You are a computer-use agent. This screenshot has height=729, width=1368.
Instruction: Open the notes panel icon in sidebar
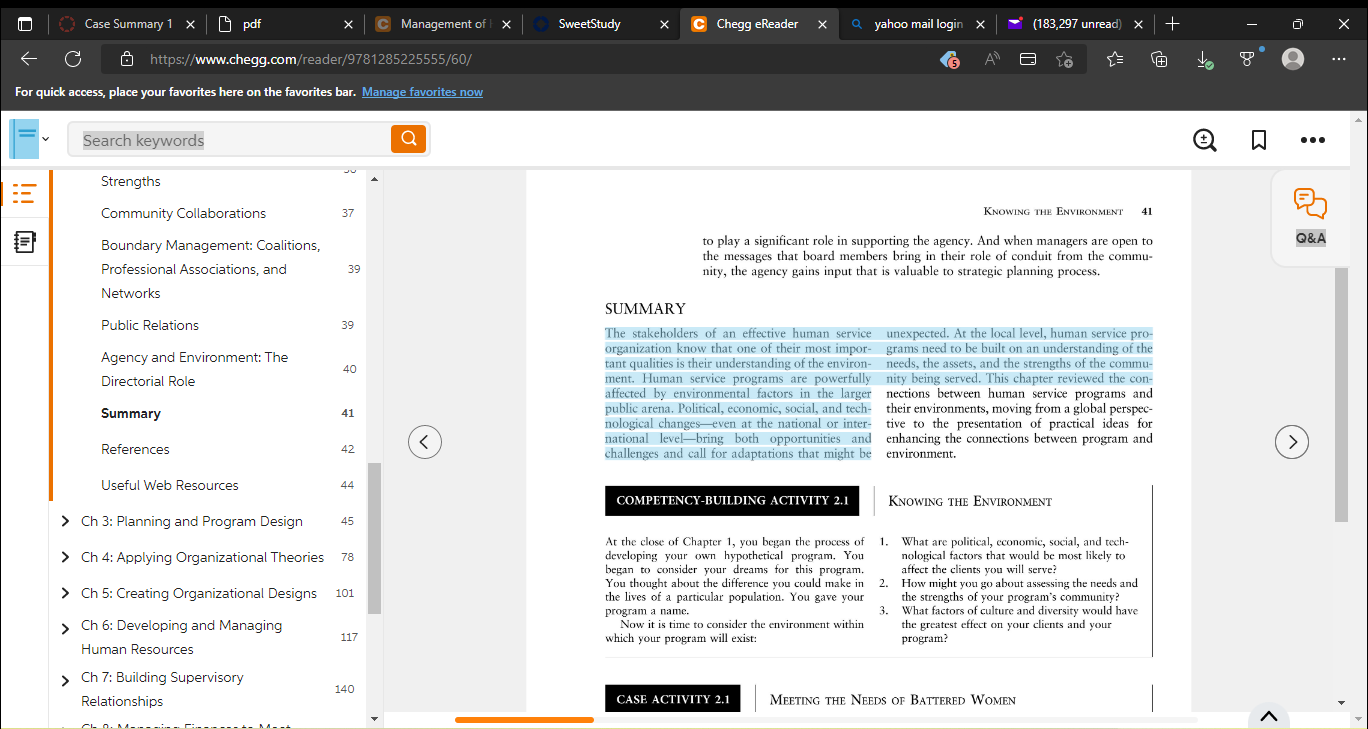pos(24,241)
